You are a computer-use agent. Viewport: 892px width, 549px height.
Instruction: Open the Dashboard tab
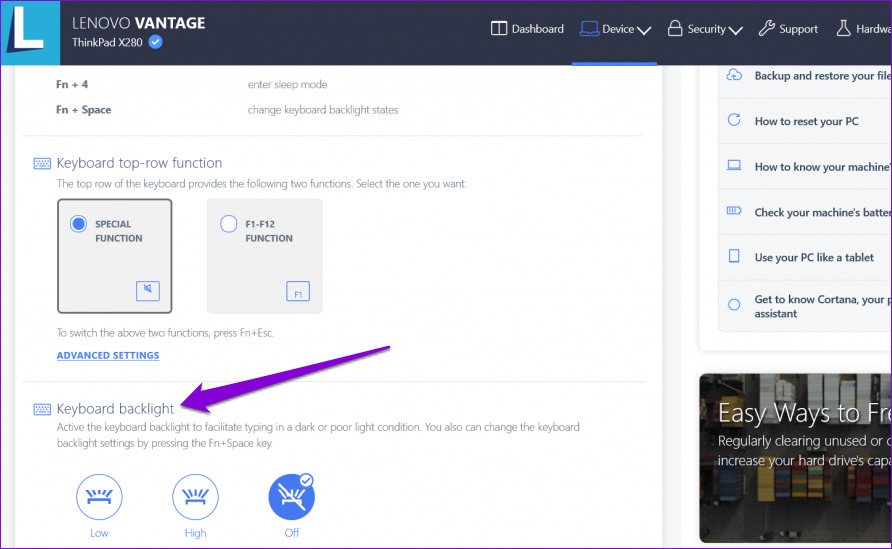527,29
